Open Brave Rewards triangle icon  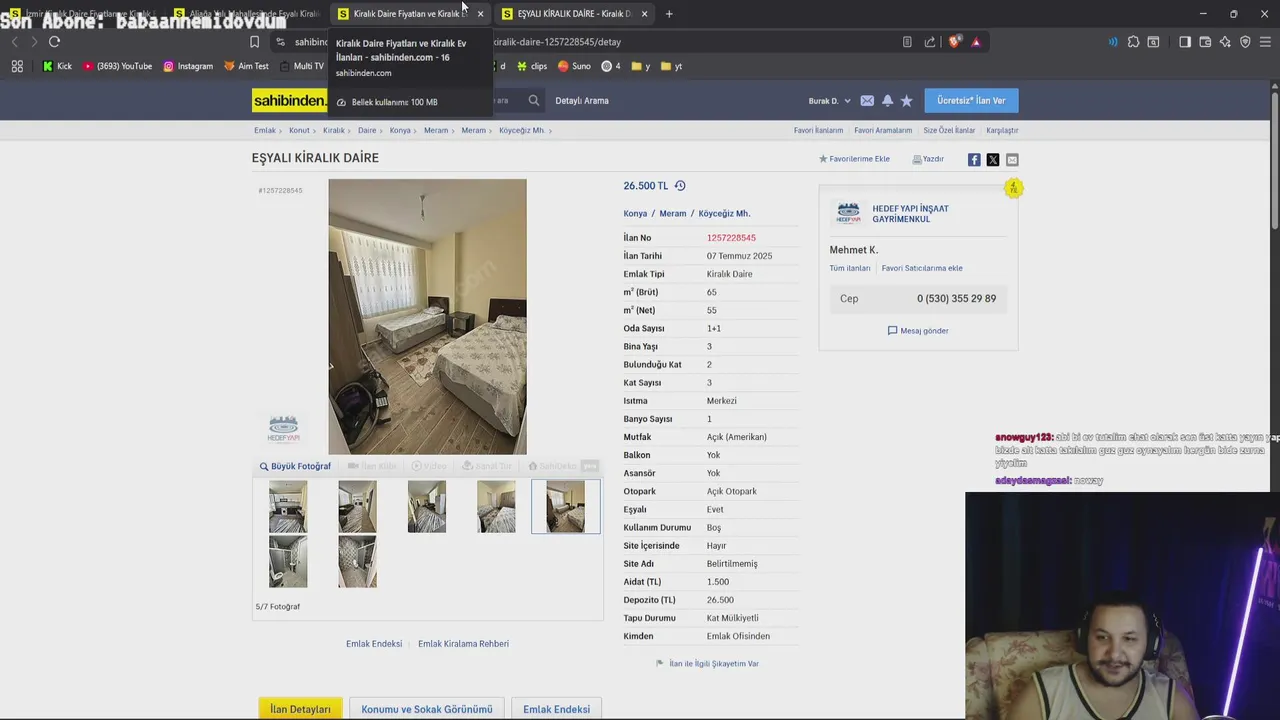click(x=976, y=42)
